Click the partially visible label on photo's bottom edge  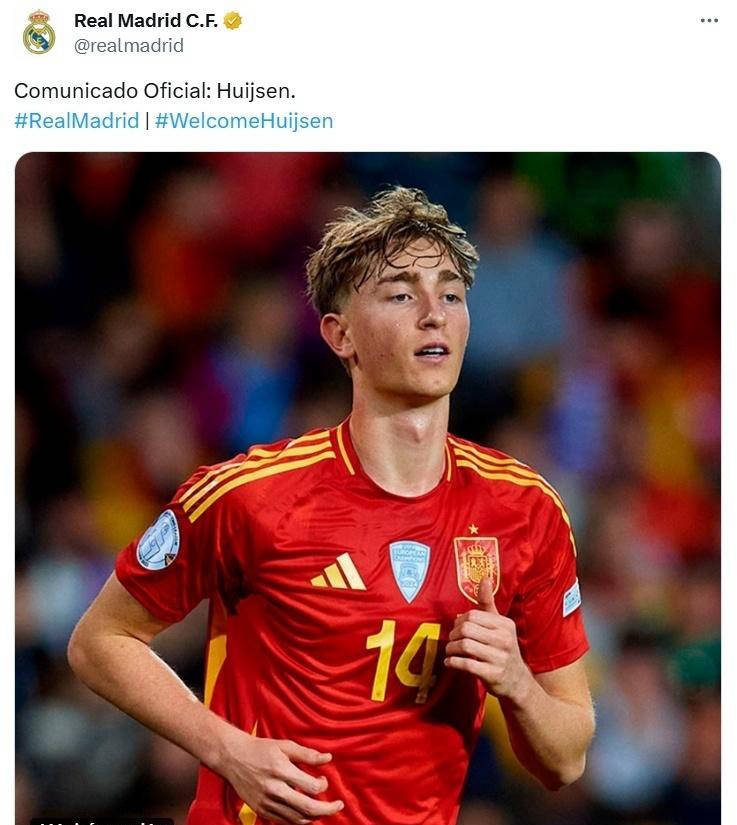[101, 821]
